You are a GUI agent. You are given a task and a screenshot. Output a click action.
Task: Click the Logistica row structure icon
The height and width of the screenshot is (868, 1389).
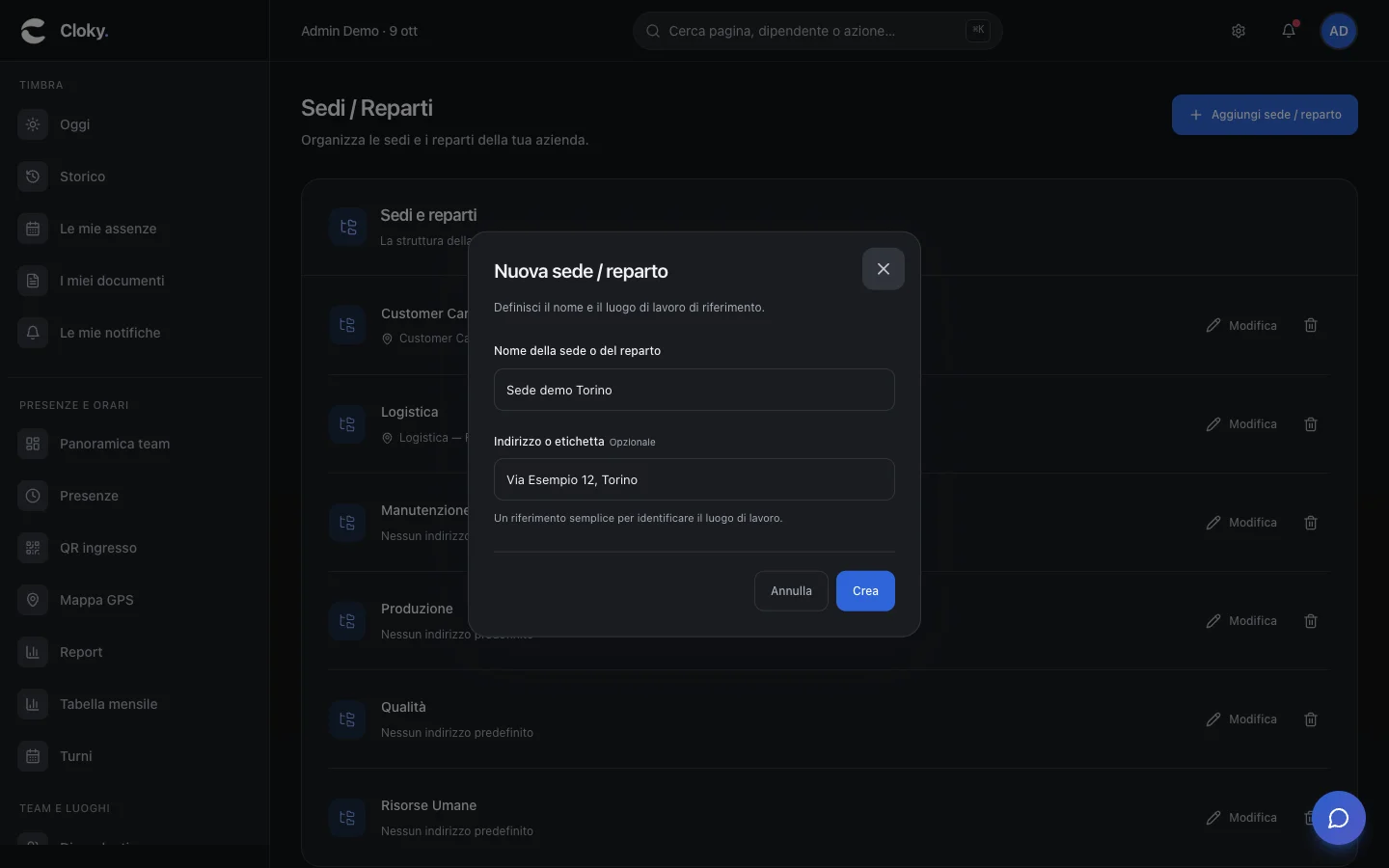click(x=347, y=424)
